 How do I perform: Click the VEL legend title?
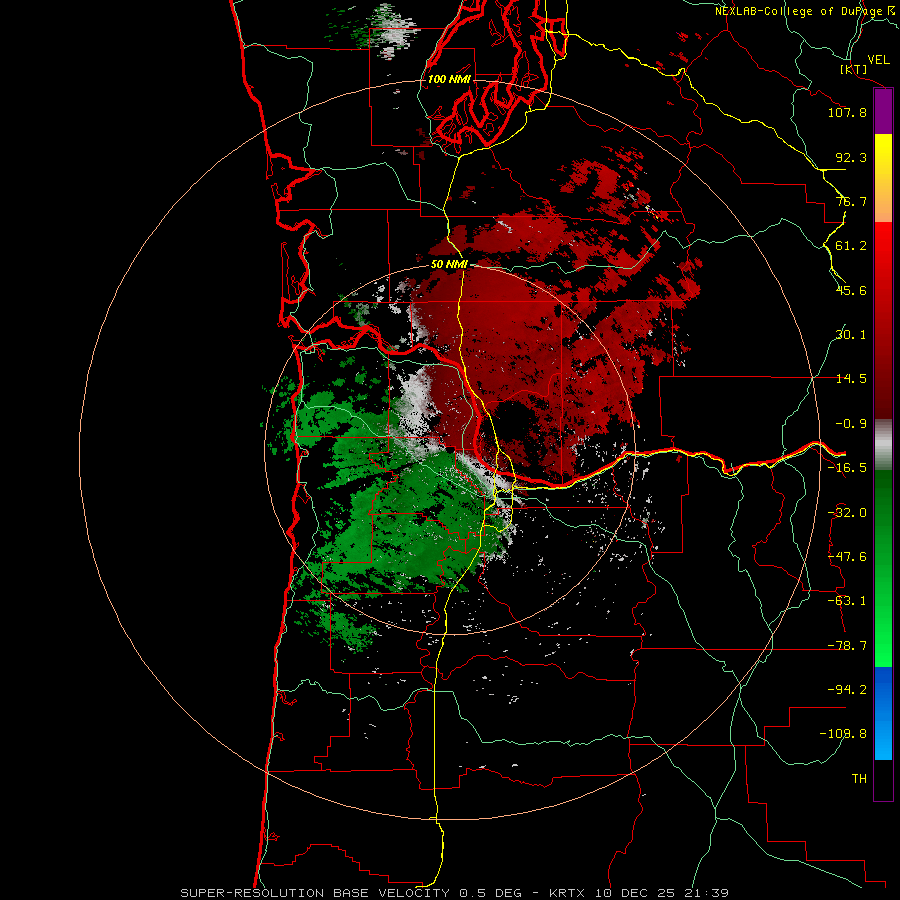click(x=878, y=60)
